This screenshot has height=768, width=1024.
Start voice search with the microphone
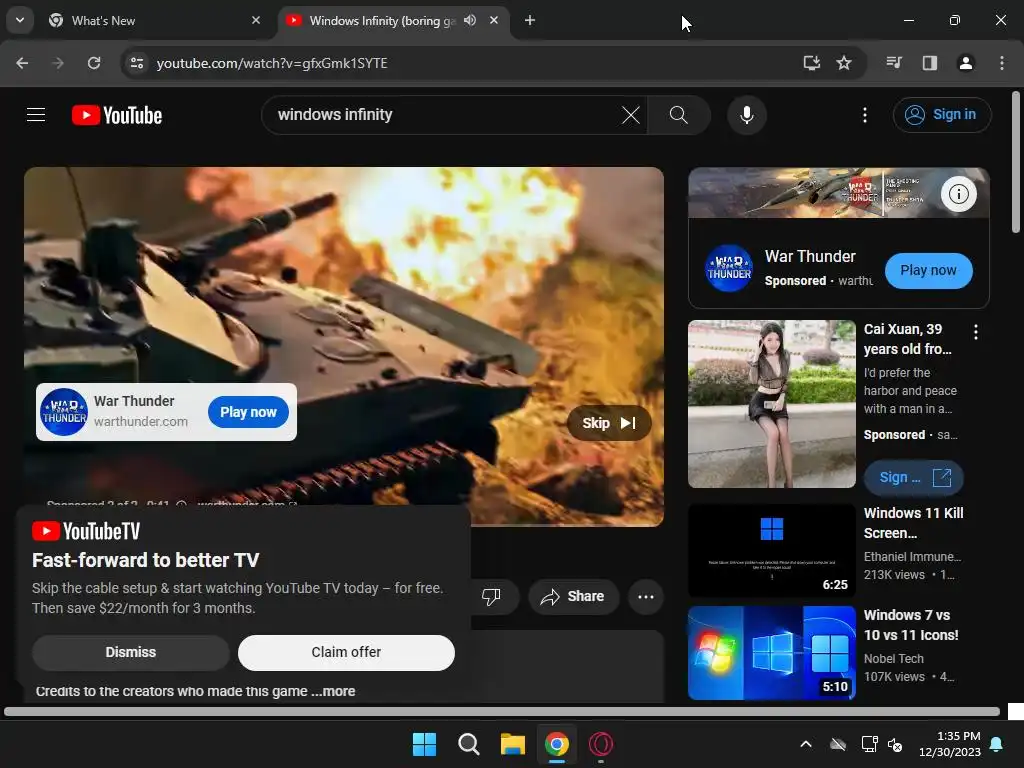click(x=746, y=115)
